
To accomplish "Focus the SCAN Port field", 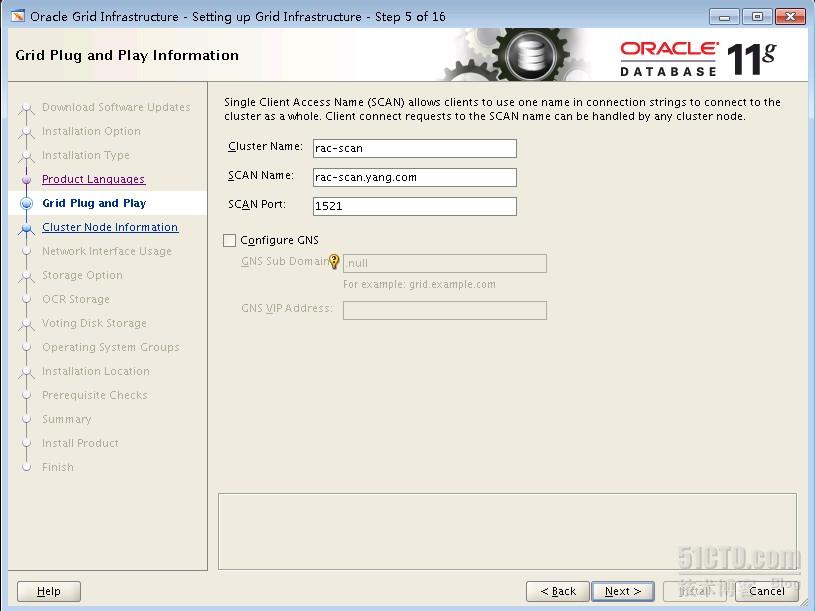I will [415, 206].
